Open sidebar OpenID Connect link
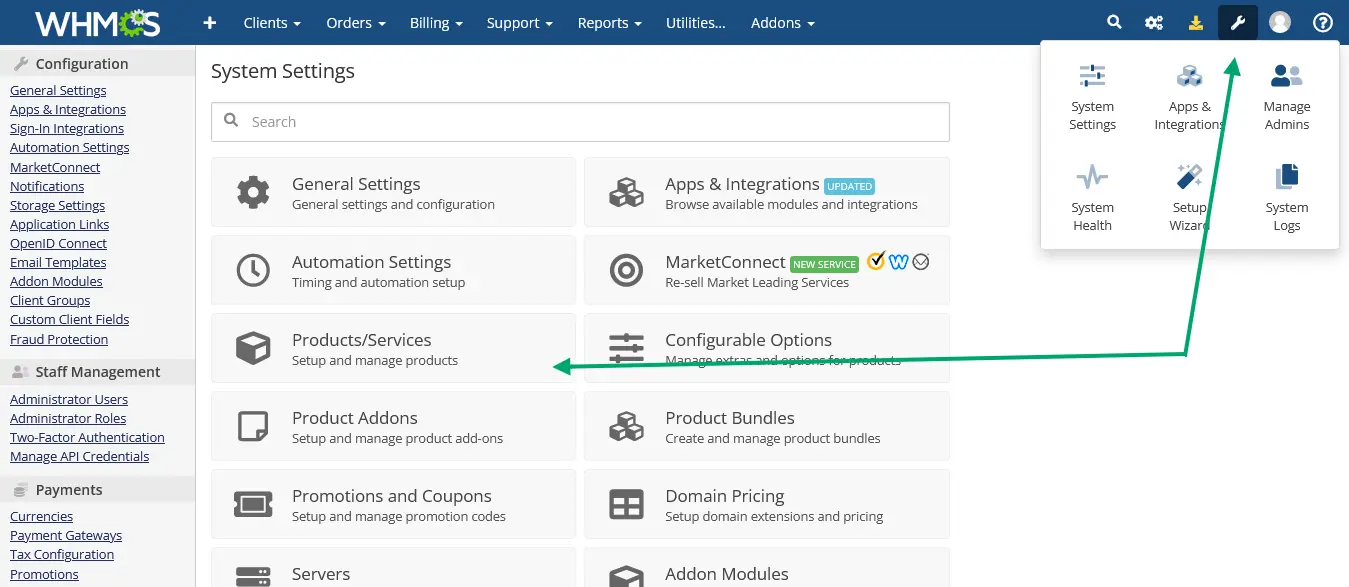The image size is (1349, 587). coord(58,244)
